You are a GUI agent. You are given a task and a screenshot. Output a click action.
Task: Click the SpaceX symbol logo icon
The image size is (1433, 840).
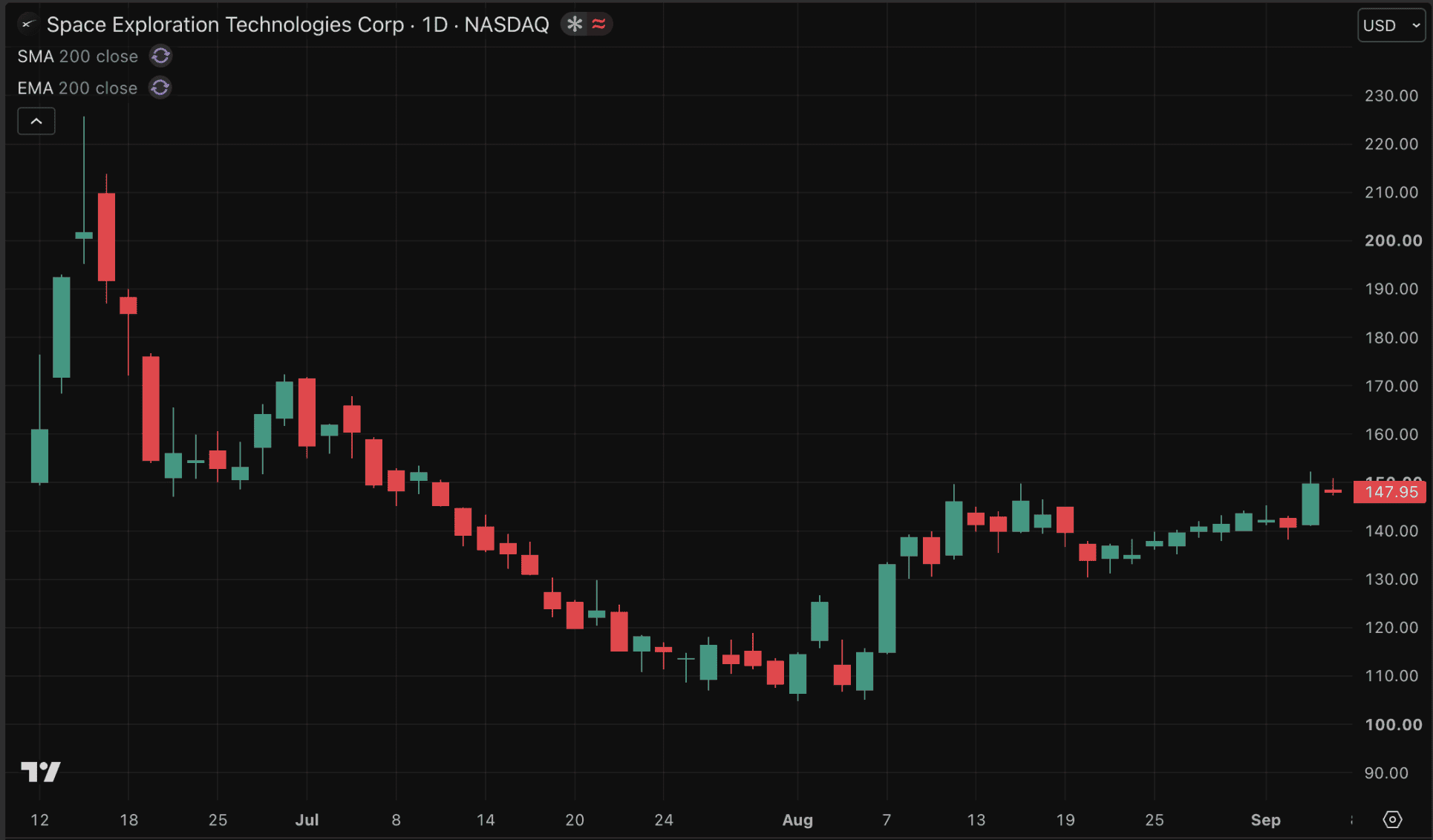coord(27,24)
